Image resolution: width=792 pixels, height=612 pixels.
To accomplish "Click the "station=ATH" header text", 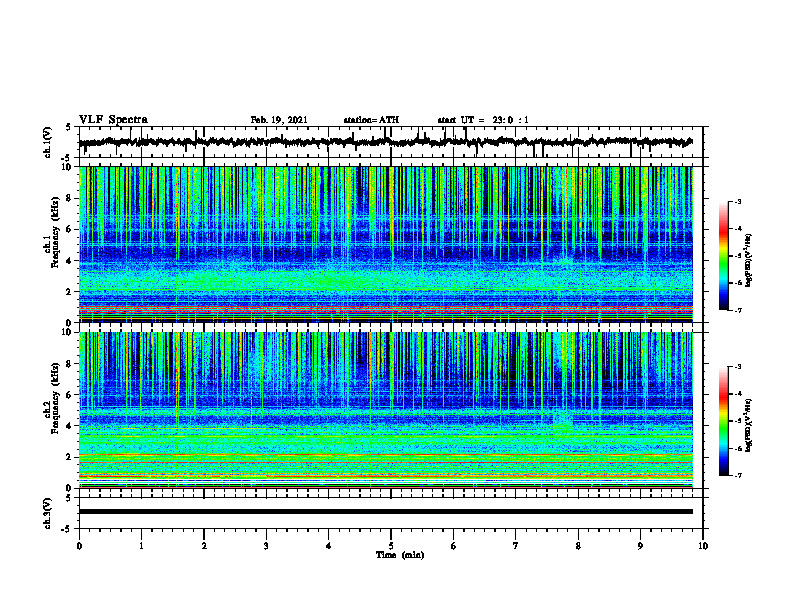I will 371,120.
